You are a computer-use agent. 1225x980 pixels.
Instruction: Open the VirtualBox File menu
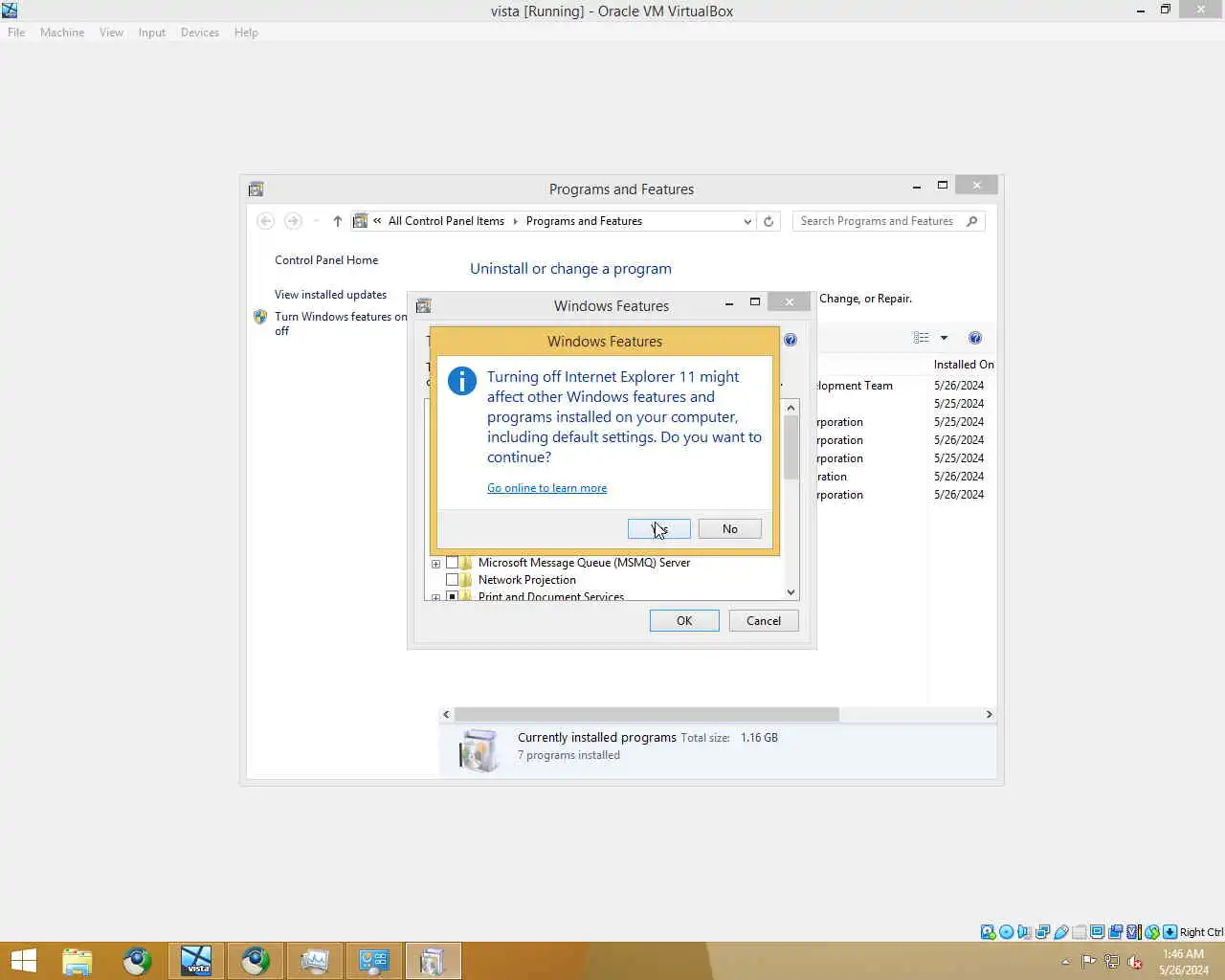(x=16, y=33)
